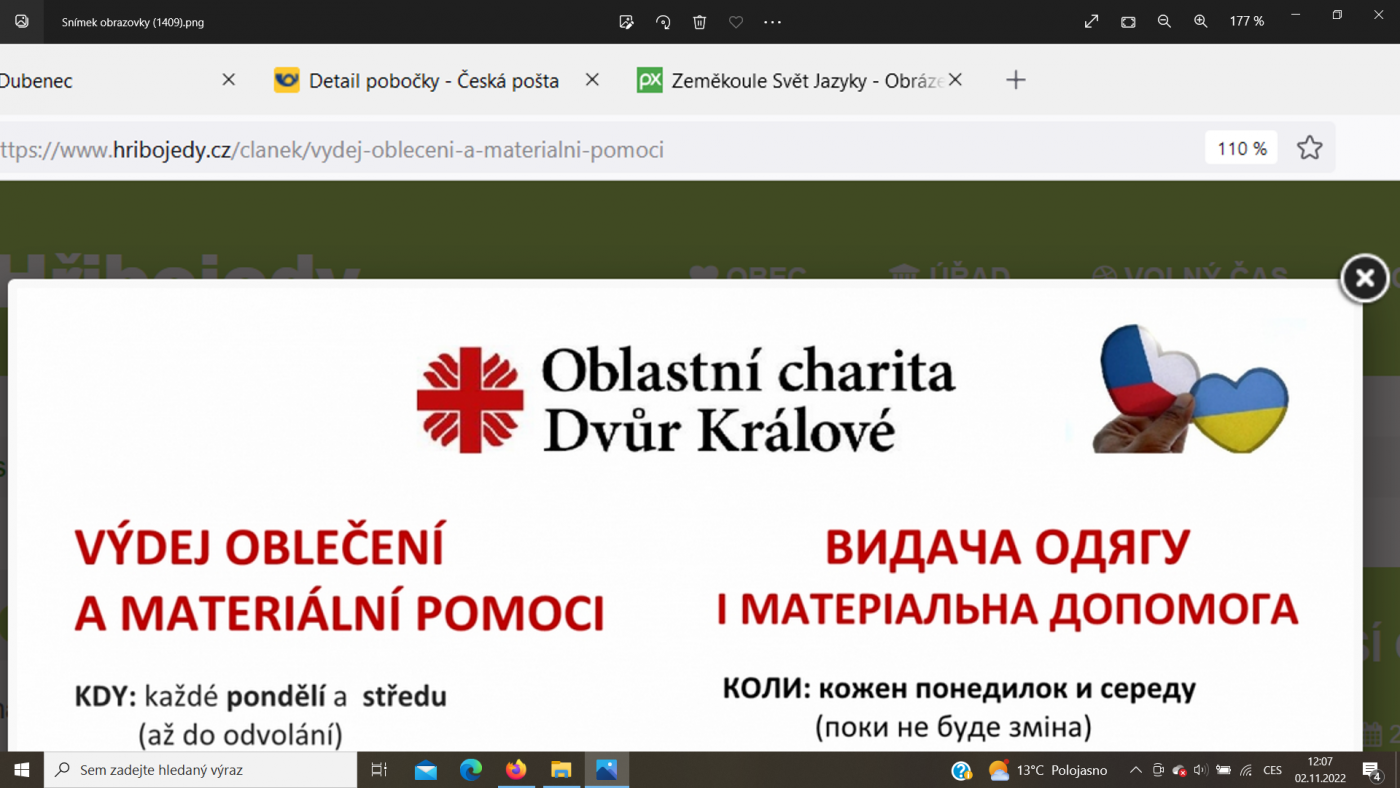Viewport: 1400px width, 788px height.
Task: Open the three-dots See more menu
Action: [x=772, y=21]
